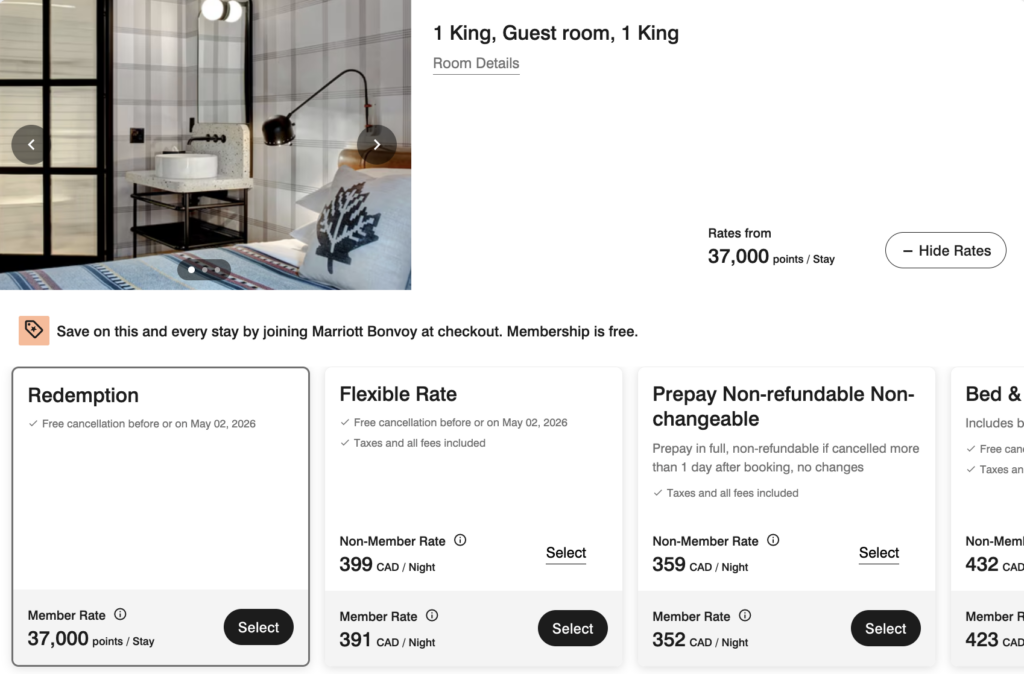
Task: Jump to second photo carousel dot
Action: [204, 269]
